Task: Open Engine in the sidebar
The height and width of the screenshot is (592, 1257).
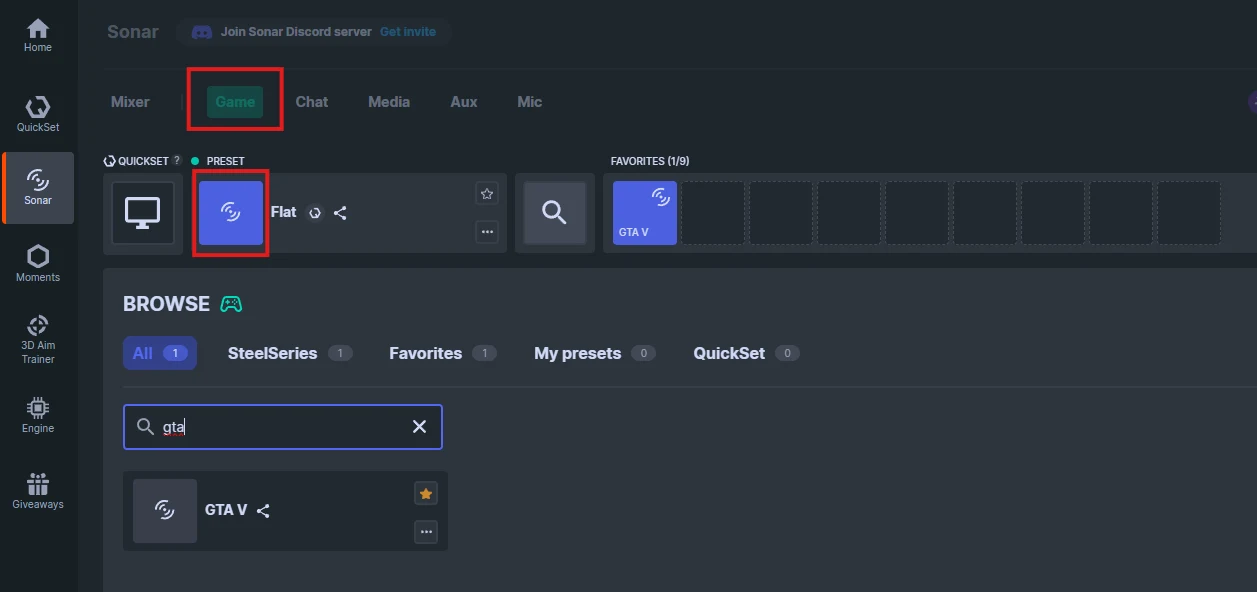Action: pos(38,415)
